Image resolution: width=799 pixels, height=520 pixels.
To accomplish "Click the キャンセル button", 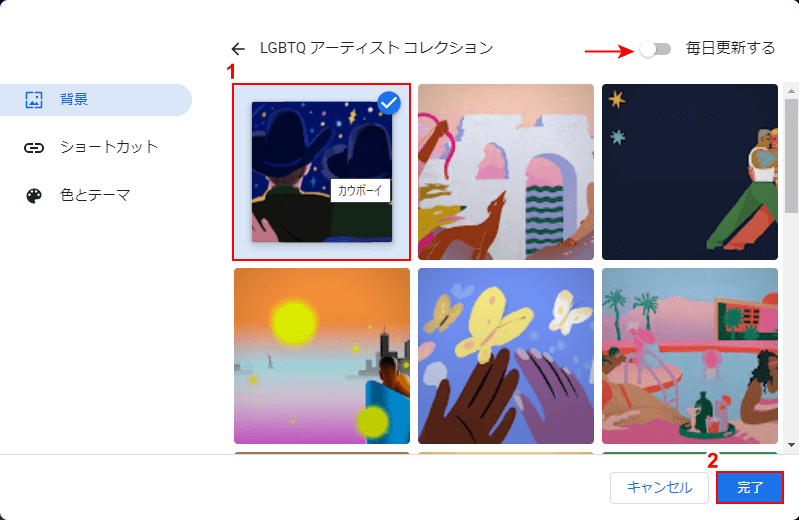I will click(x=659, y=487).
